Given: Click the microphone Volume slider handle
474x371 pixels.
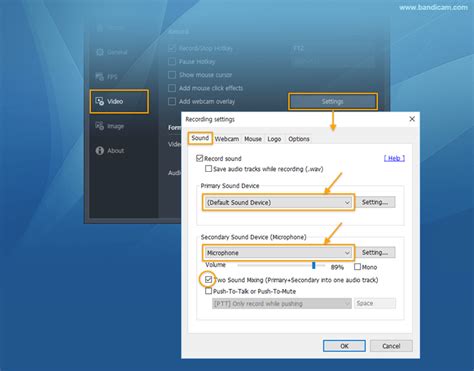Looking at the screenshot, I should [x=314, y=265].
